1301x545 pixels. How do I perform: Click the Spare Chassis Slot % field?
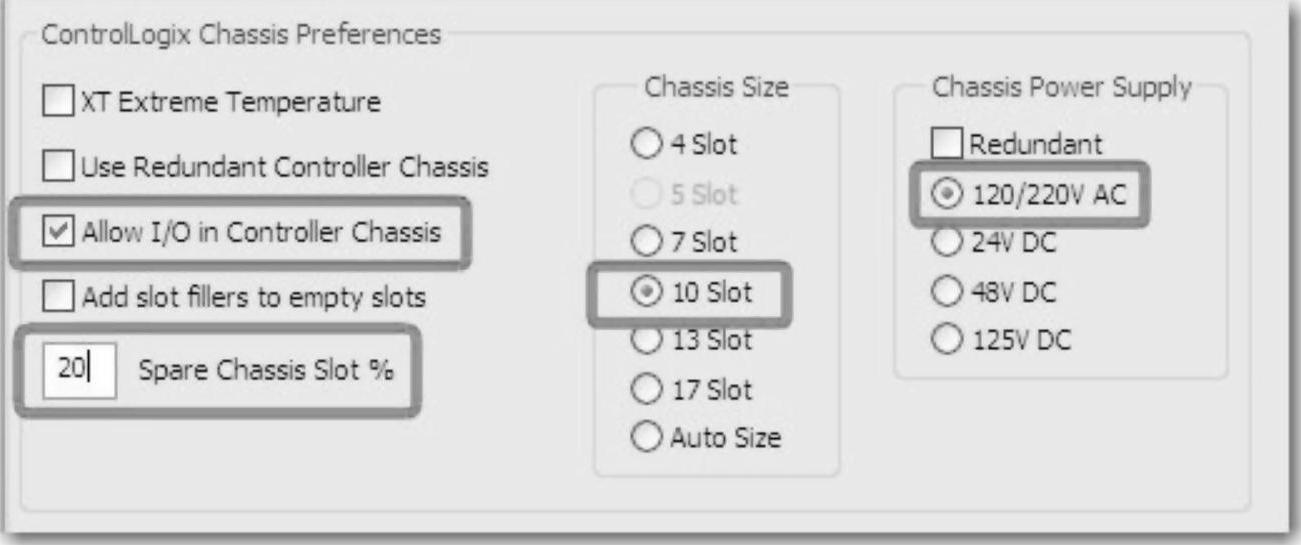click(80, 370)
